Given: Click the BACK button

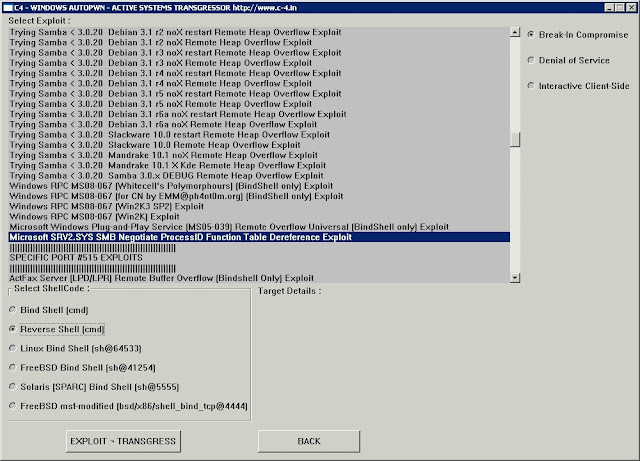Looking at the screenshot, I should [309, 441].
